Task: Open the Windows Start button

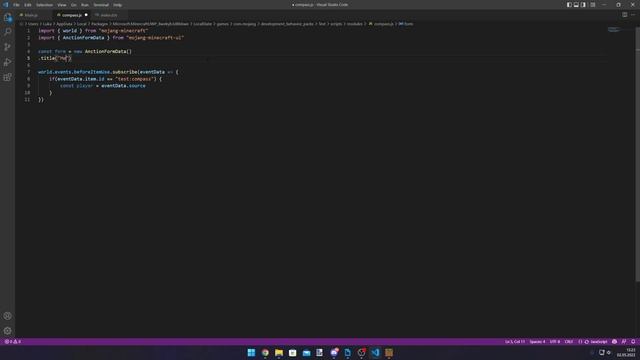Action: click(251, 352)
